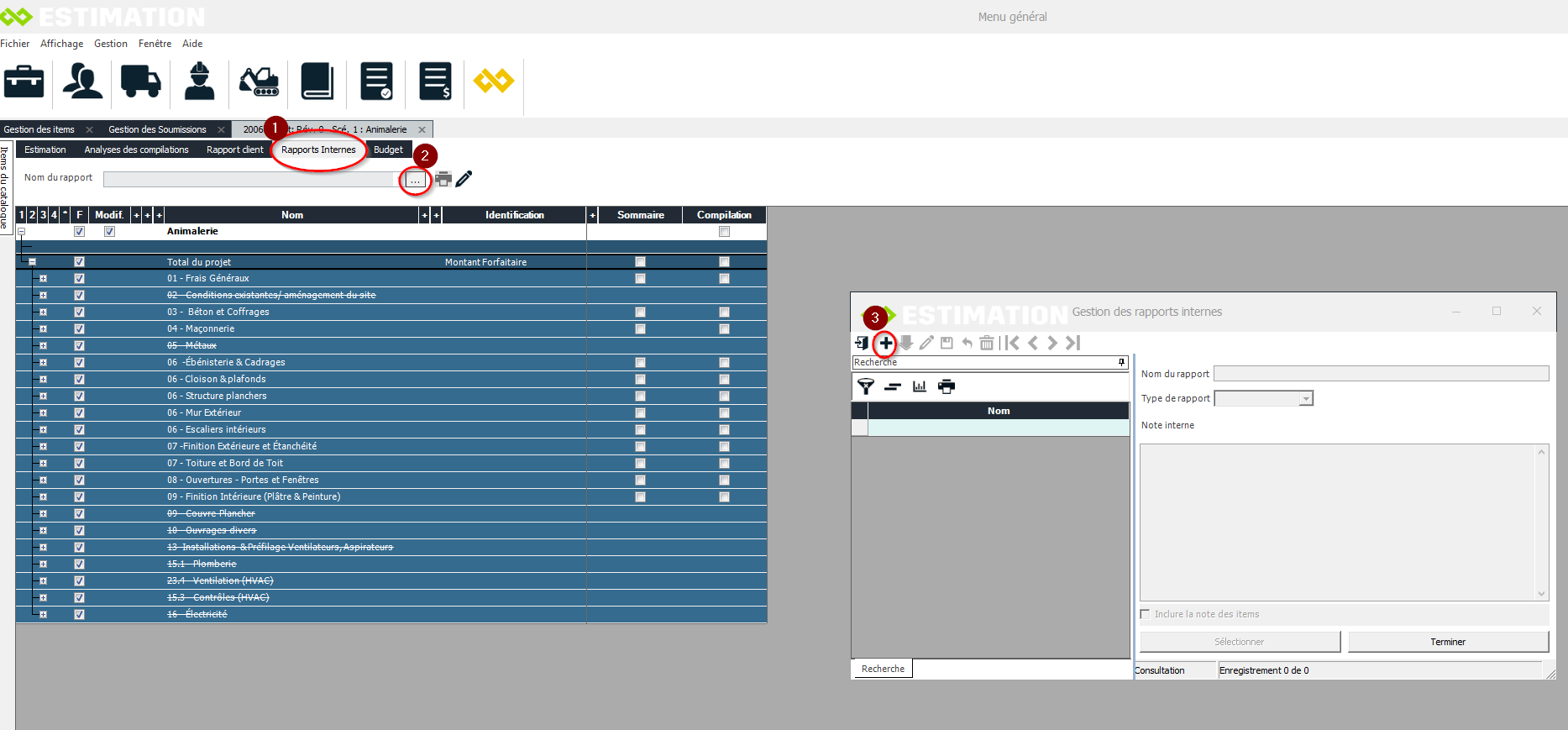This screenshot has height=730, width=1568.
Task: Clear filter using the funnel icon
Action: click(x=866, y=386)
